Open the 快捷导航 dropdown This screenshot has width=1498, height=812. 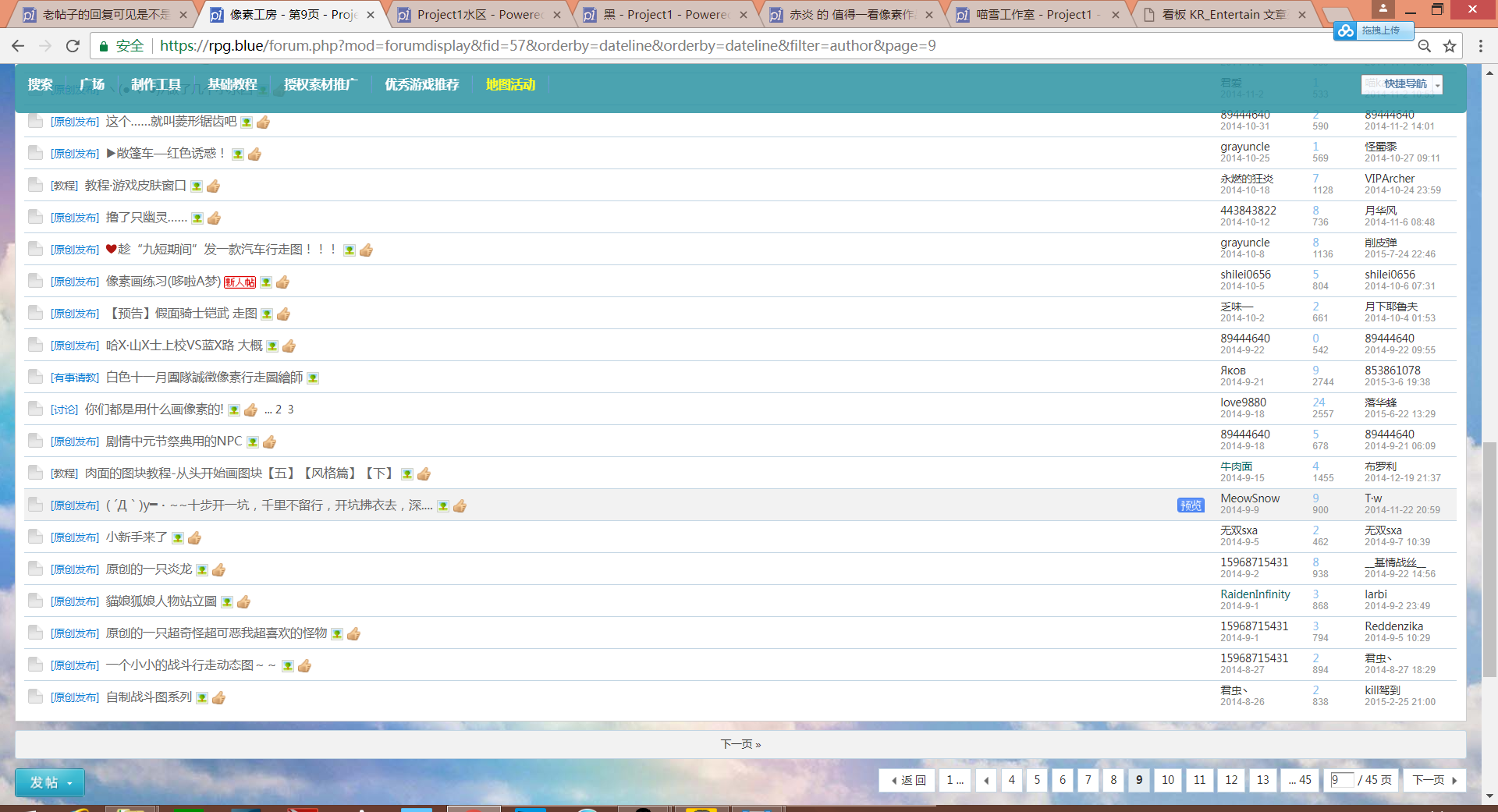(x=1402, y=84)
